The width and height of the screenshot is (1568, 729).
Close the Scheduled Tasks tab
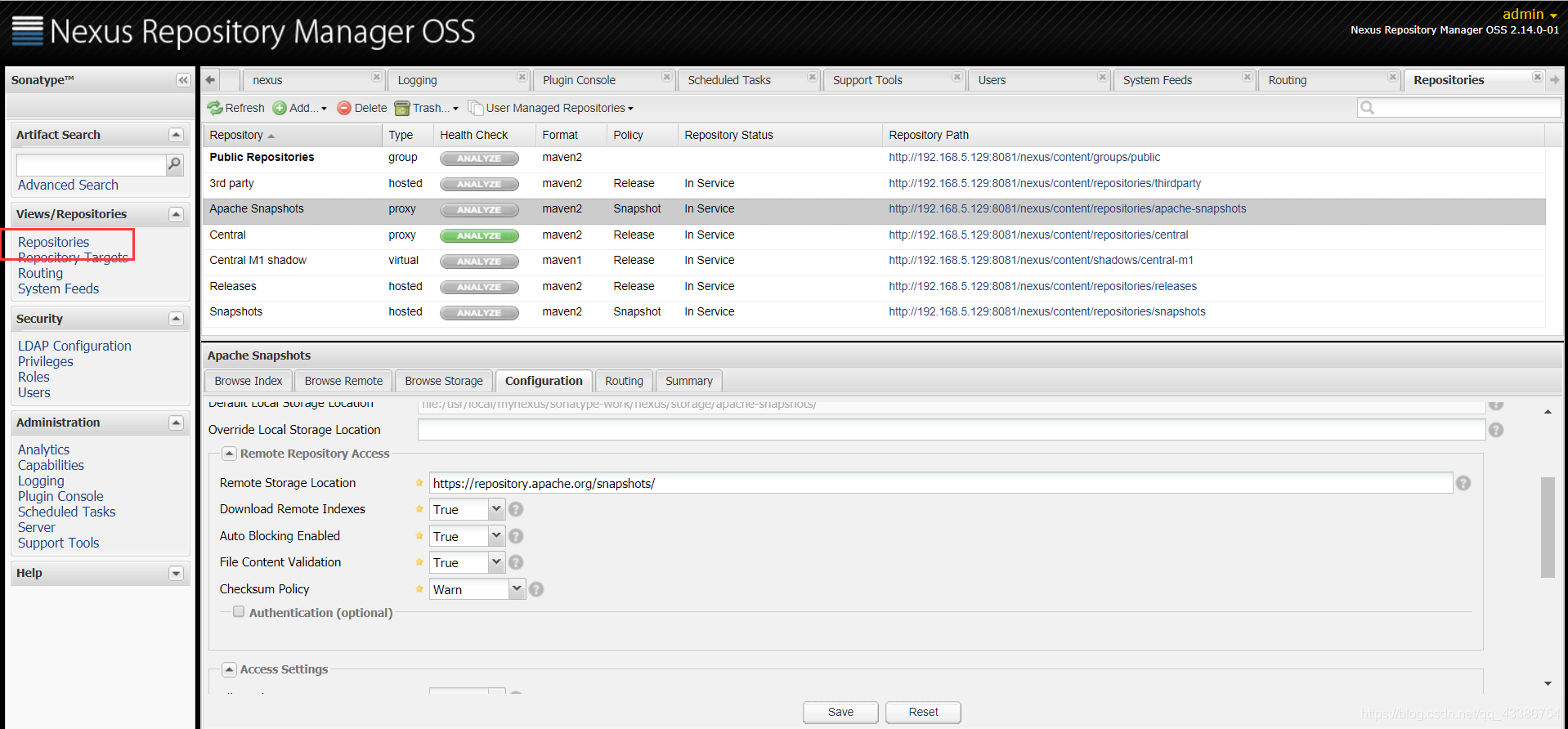[813, 77]
